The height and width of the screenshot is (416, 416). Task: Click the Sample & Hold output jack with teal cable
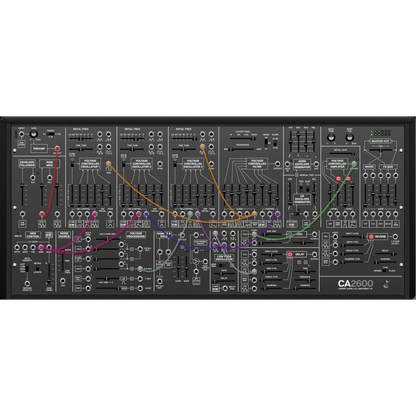(182, 235)
